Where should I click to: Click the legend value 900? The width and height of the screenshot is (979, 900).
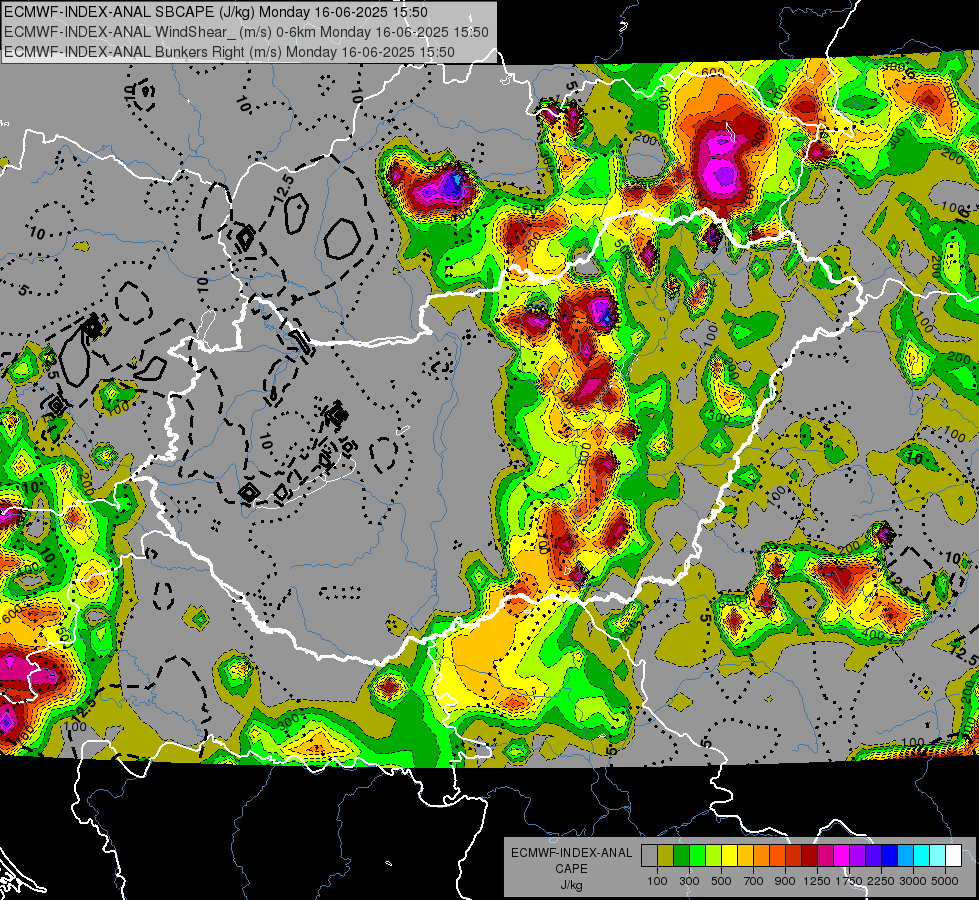pyautogui.click(x=785, y=881)
